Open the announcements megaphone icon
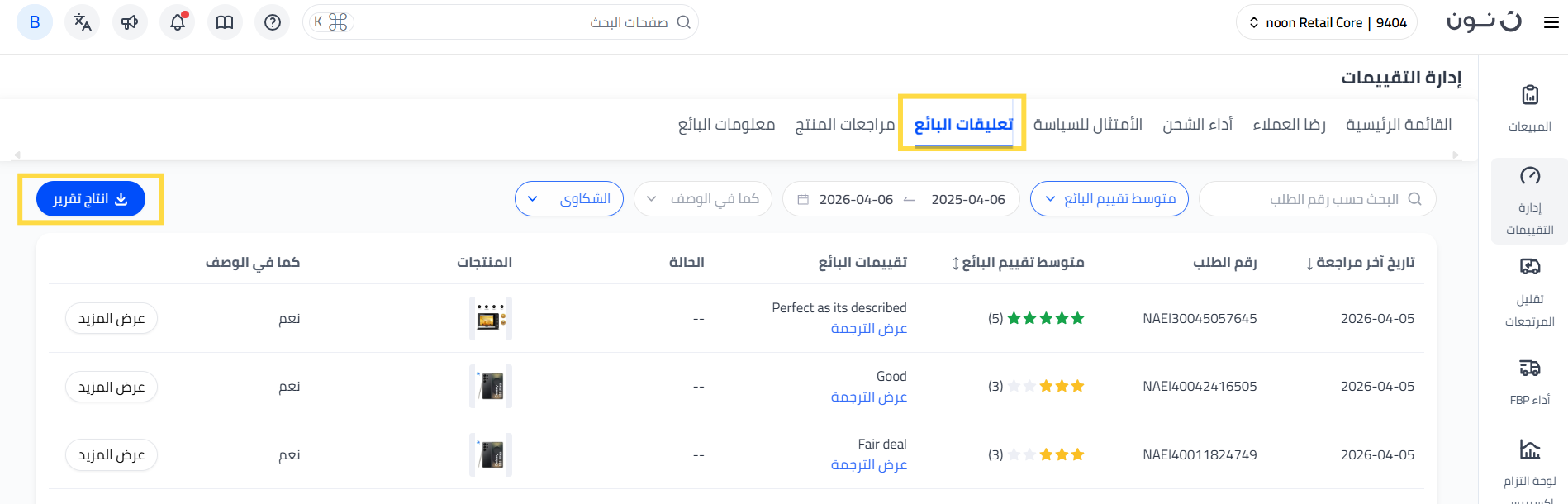Viewport: 1568px width, 504px height. tap(130, 22)
